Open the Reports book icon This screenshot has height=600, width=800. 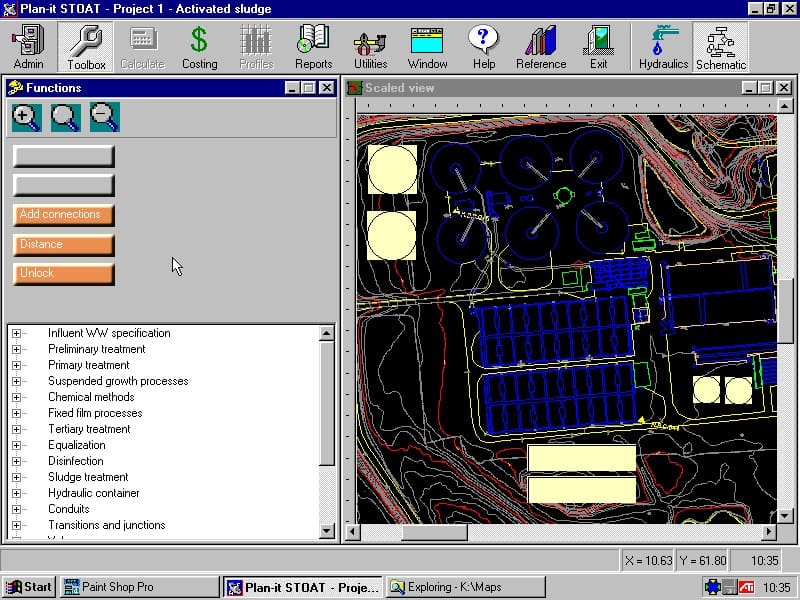click(x=313, y=47)
